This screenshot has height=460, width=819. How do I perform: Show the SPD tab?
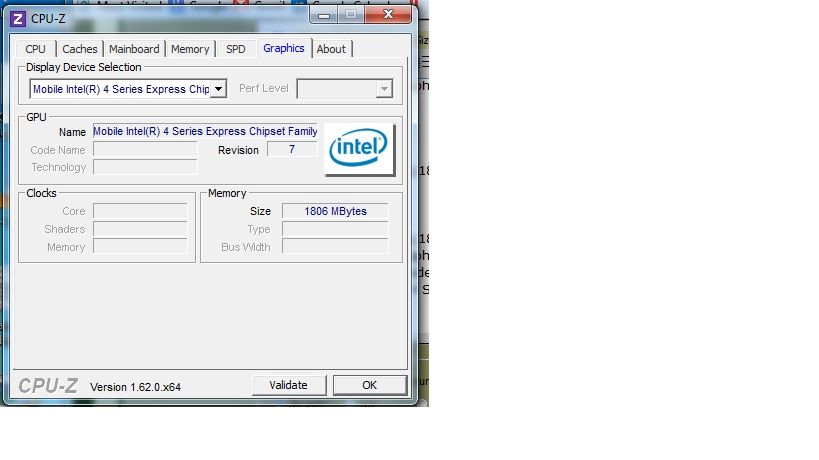tap(235, 49)
